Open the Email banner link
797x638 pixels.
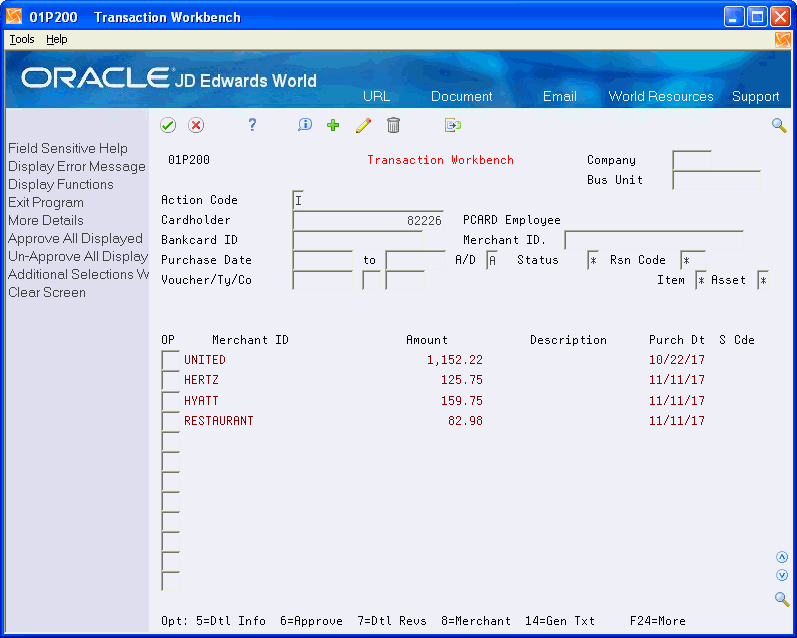pos(560,96)
